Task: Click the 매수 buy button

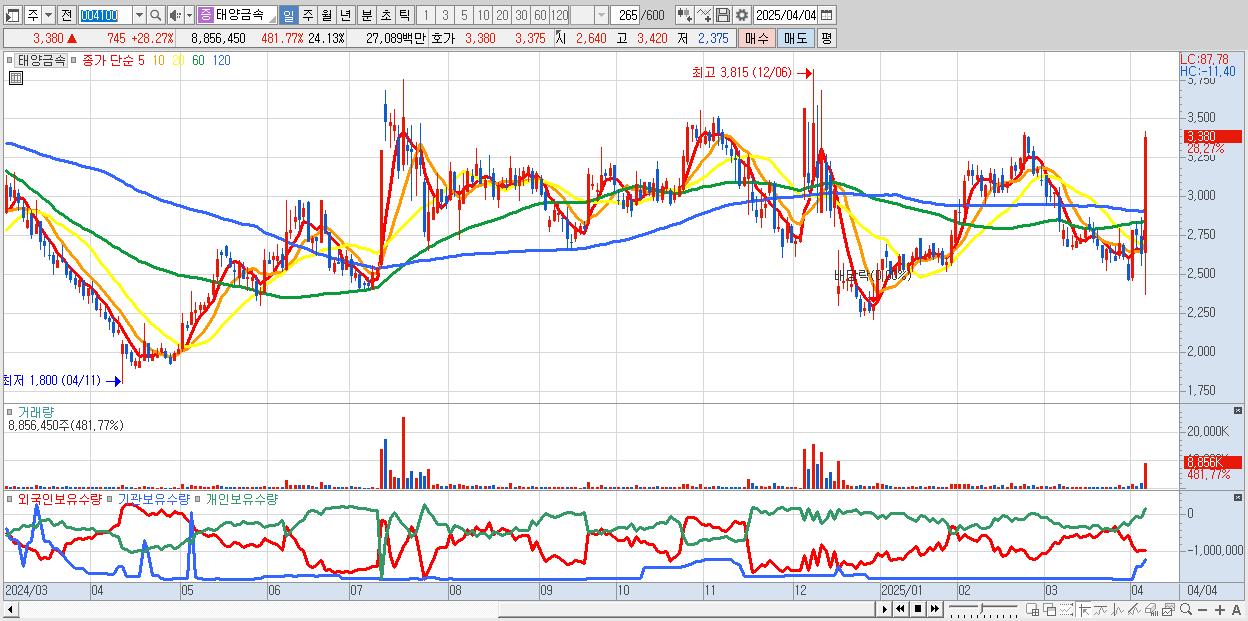Action: pos(757,38)
